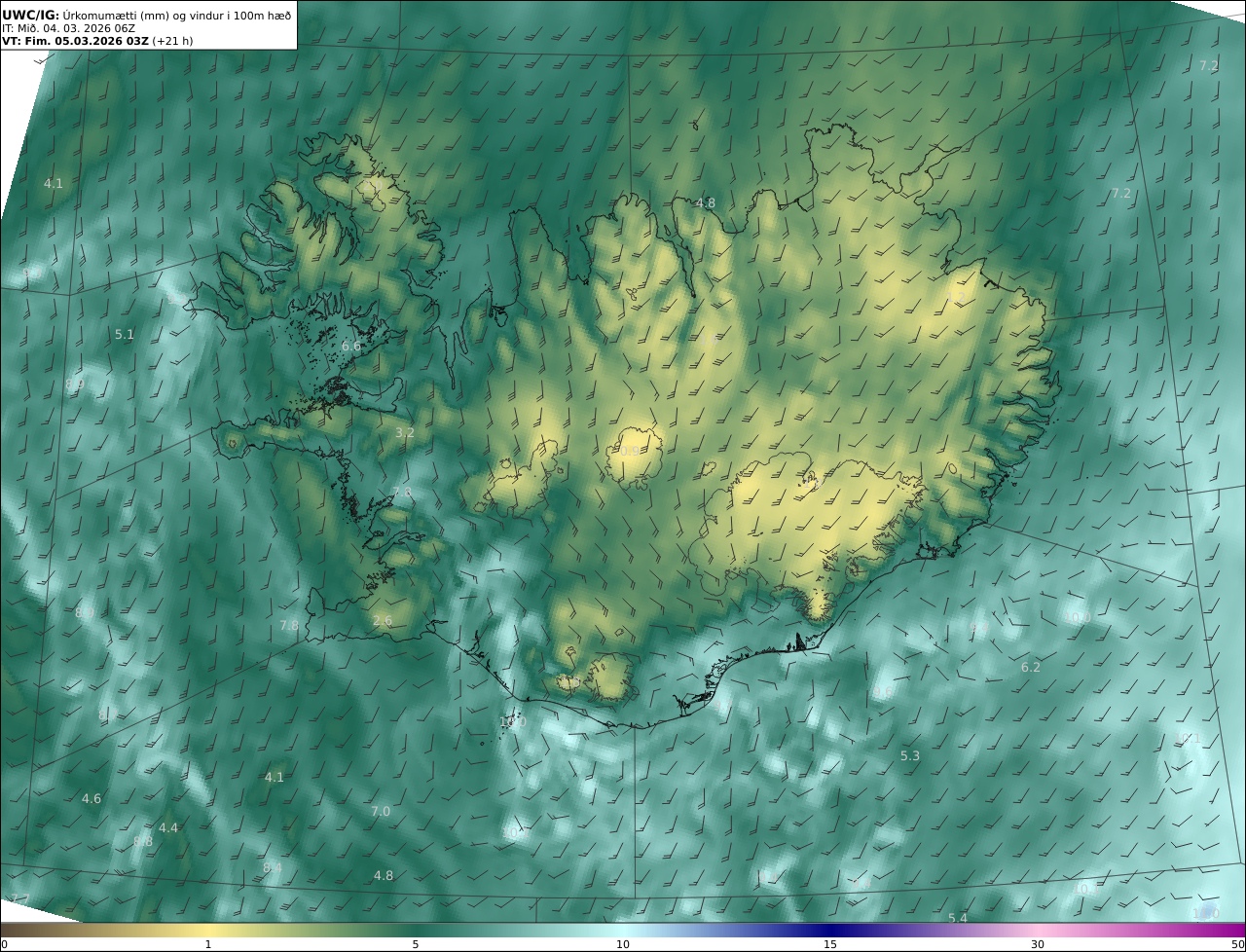Viewport: 1246px width, 952px height.
Task: Click the title line starting with 'UWC/IG: Úrkomumætti (mm)'
Action: click(x=147, y=15)
